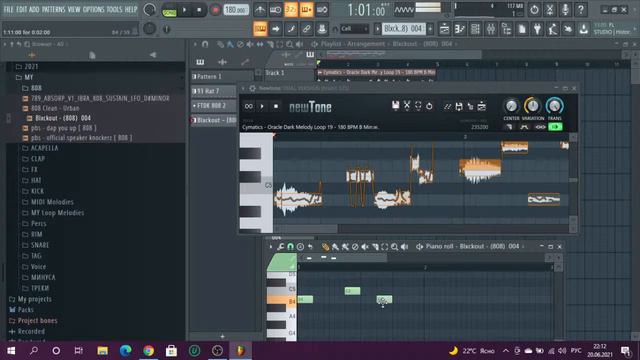Click the NewTone TRANS knob
Viewport: 640px width, 360px height.
click(x=554, y=106)
